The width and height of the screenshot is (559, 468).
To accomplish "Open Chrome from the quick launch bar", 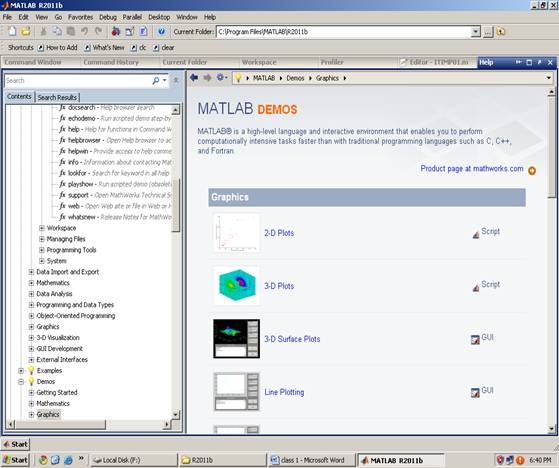I will 43,460.
